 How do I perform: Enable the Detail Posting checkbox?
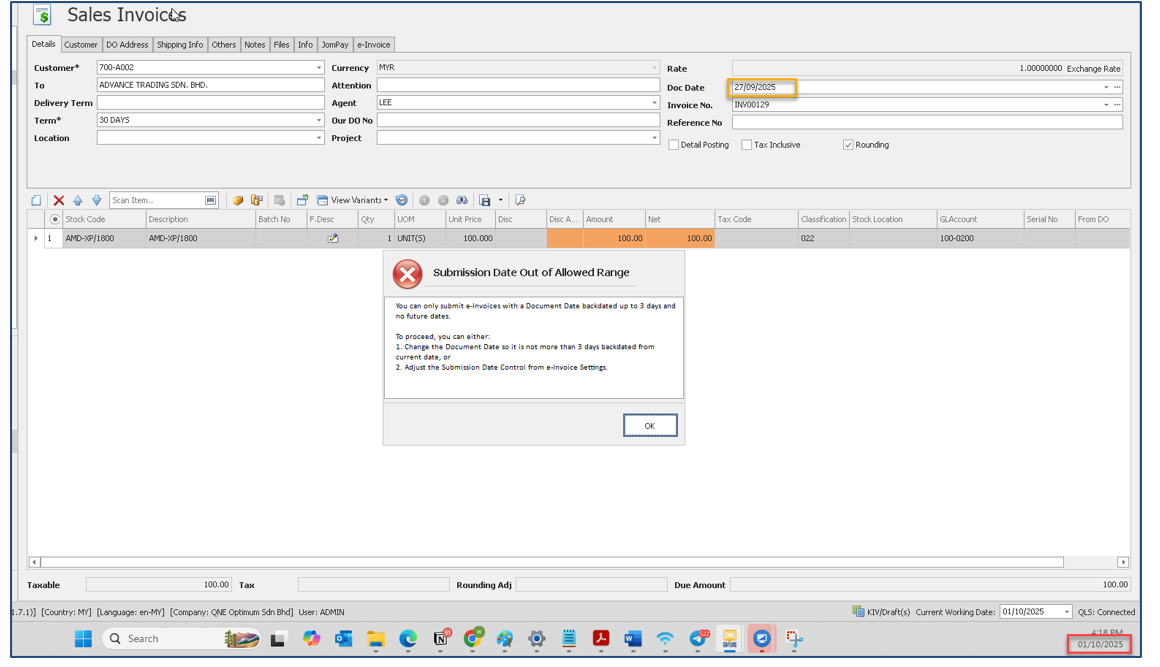[x=673, y=145]
